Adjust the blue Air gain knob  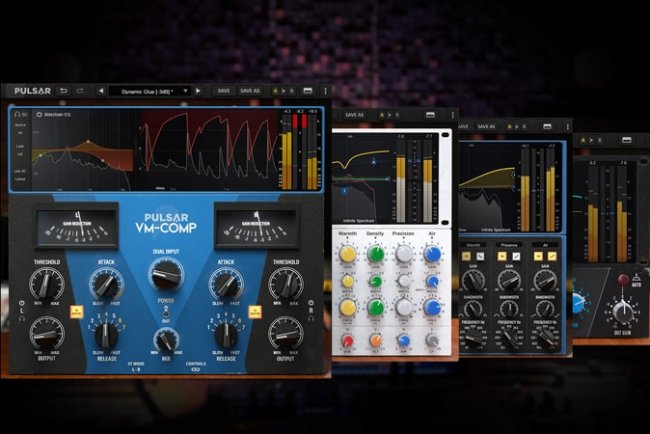coord(432,254)
